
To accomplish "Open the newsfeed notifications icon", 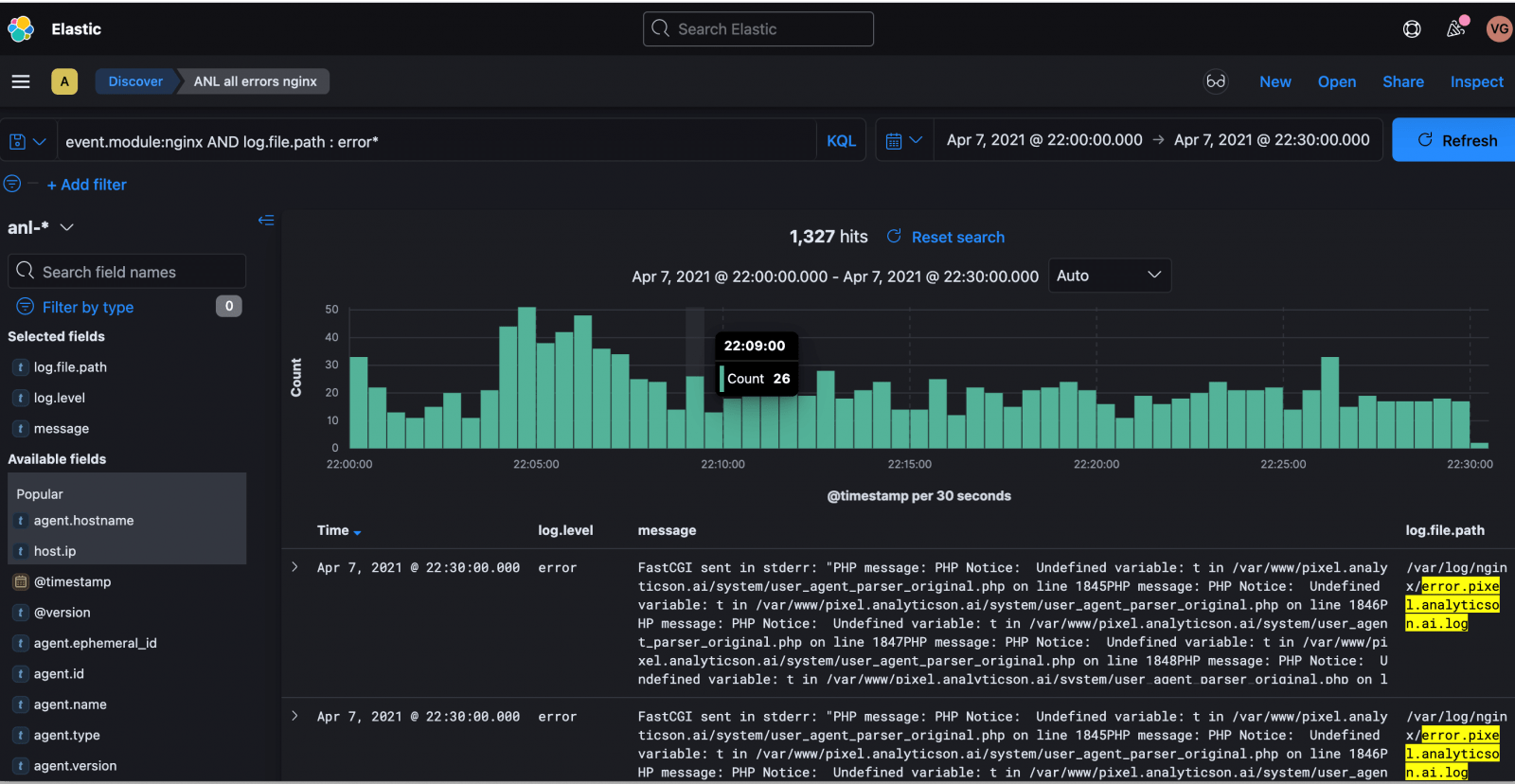I will (1456, 29).
